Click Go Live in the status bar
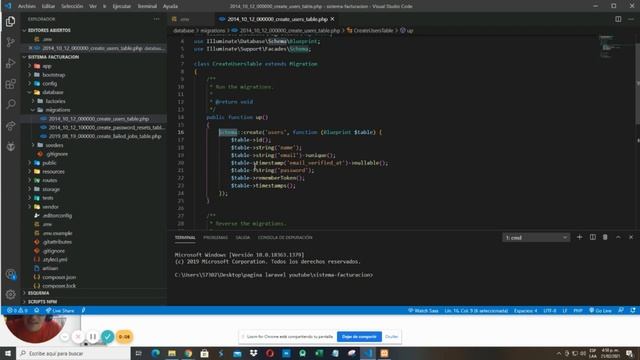The height and width of the screenshot is (360, 640). (600, 311)
